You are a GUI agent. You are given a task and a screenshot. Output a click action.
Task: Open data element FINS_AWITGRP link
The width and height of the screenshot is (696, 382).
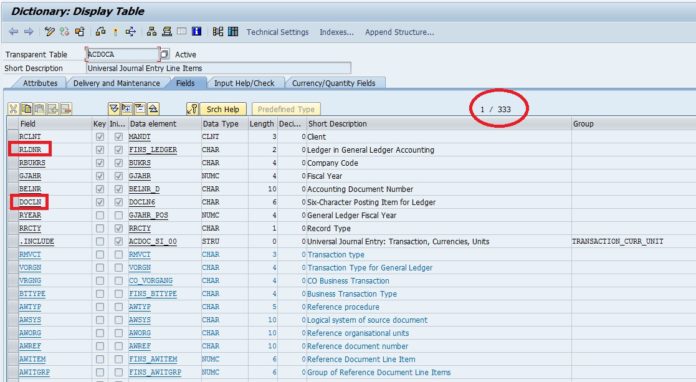(x=155, y=372)
